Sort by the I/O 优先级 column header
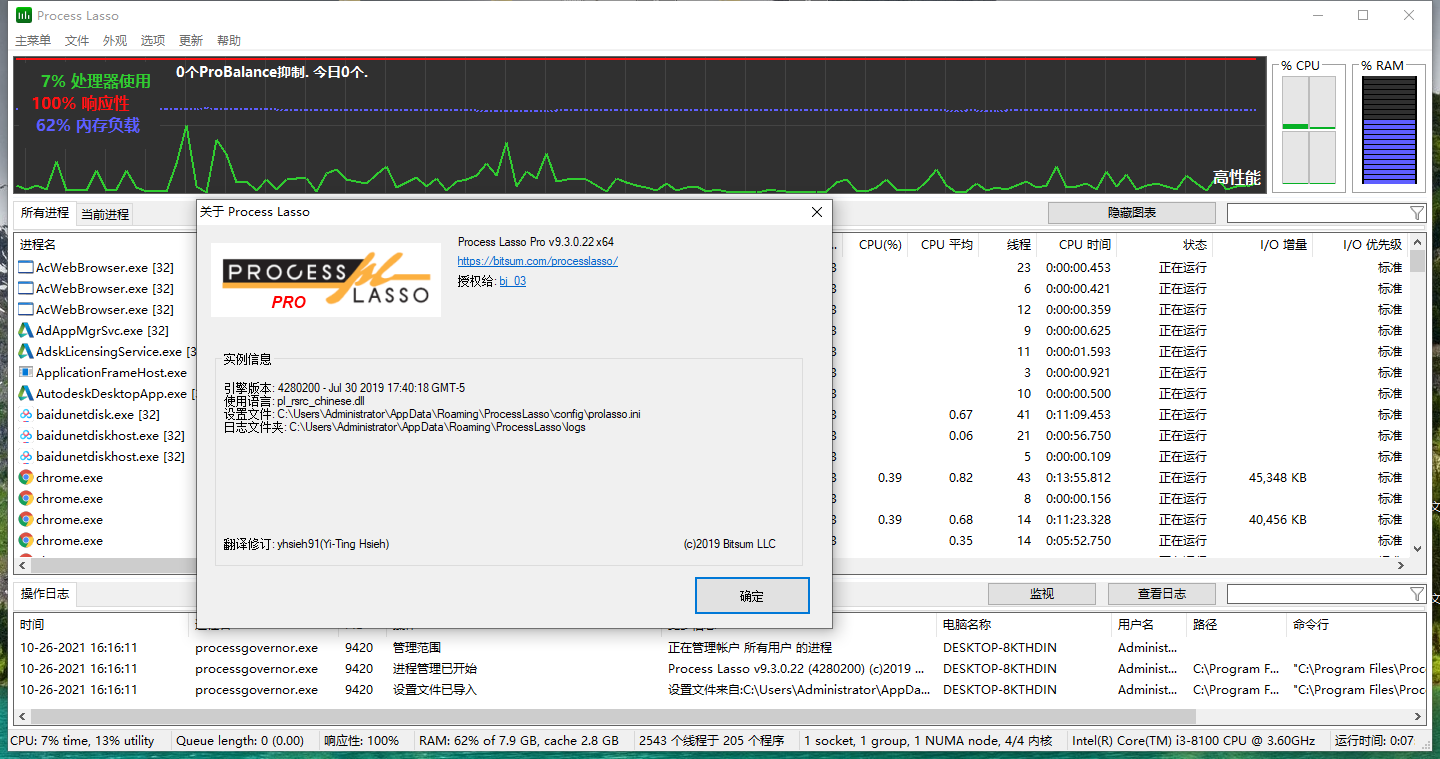Viewport: 1440px width, 759px height. pos(1362,244)
